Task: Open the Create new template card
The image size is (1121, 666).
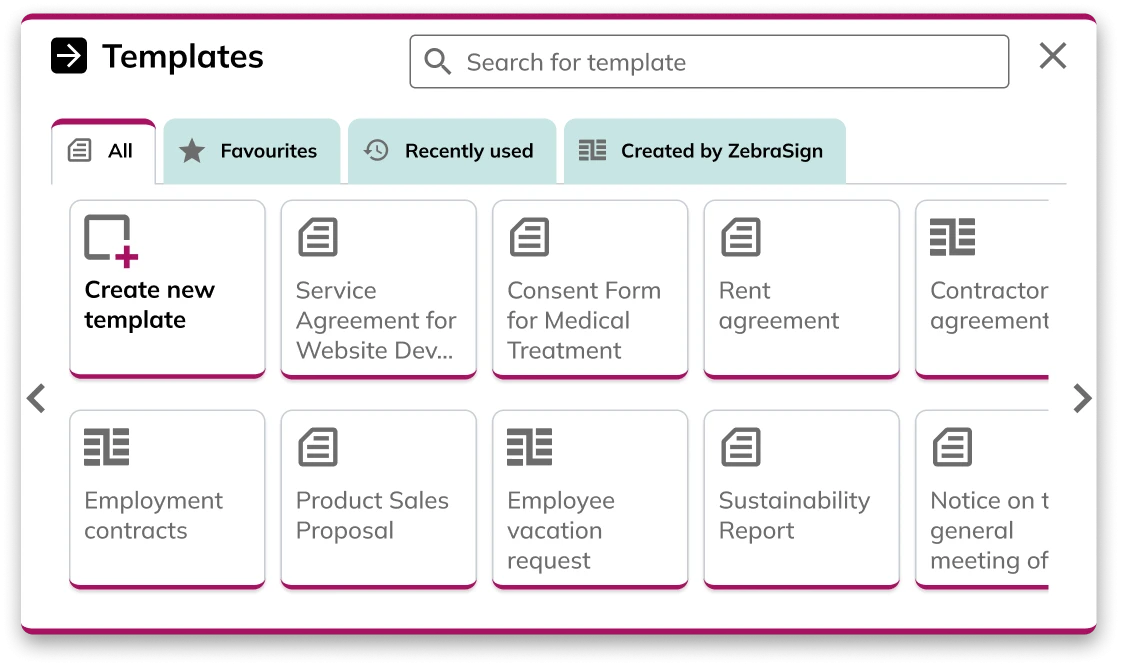Action: point(167,288)
